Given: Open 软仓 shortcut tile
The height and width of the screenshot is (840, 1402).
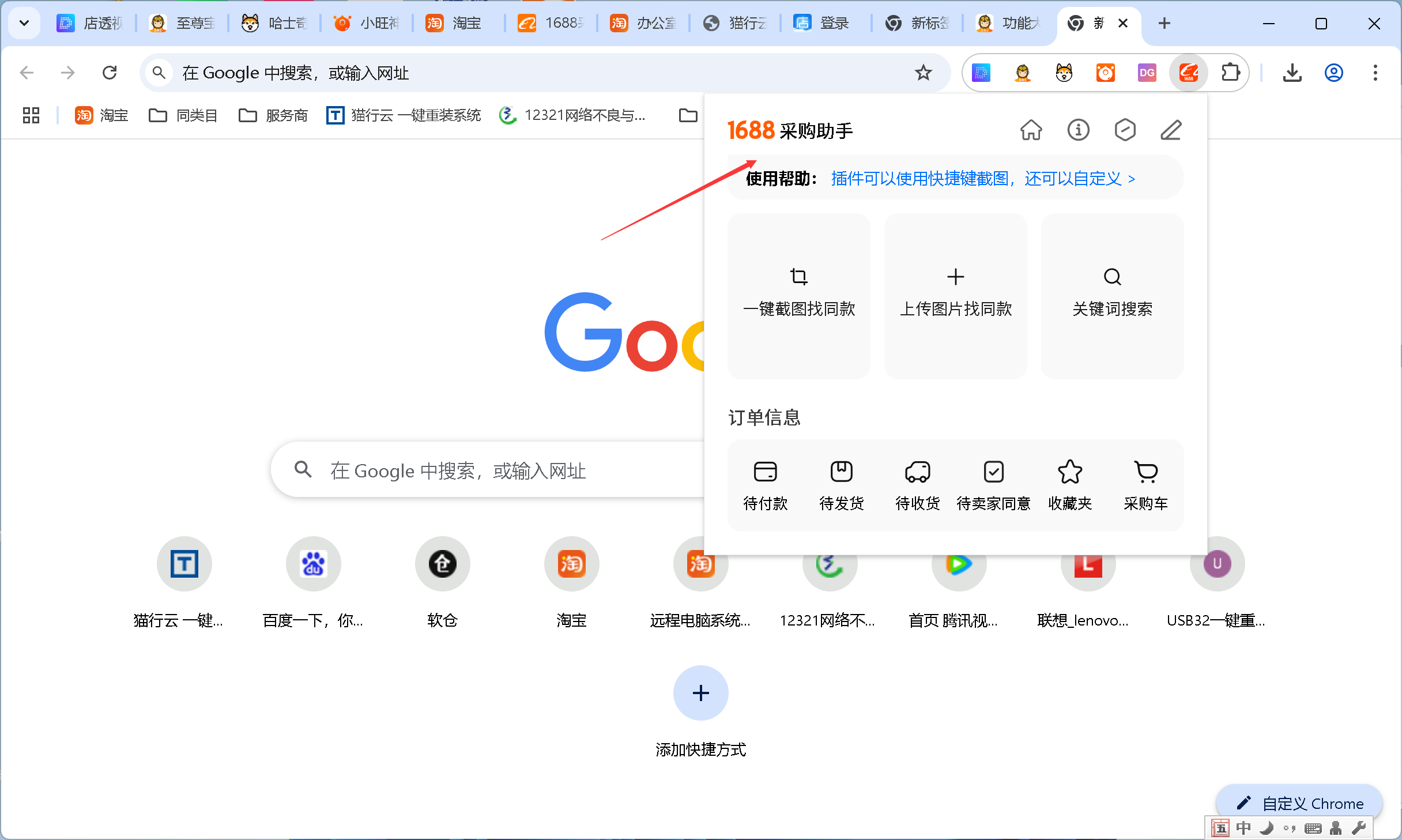Looking at the screenshot, I should (x=443, y=582).
